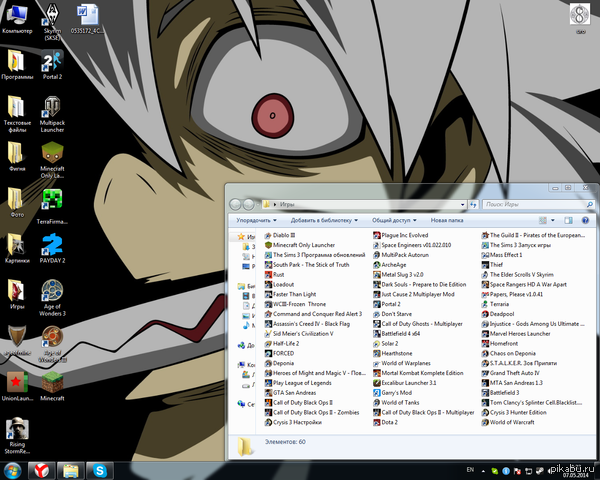This screenshot has width=600, height=480.
Task: Select the Portal 2 desktop icon
Action: 52,62
